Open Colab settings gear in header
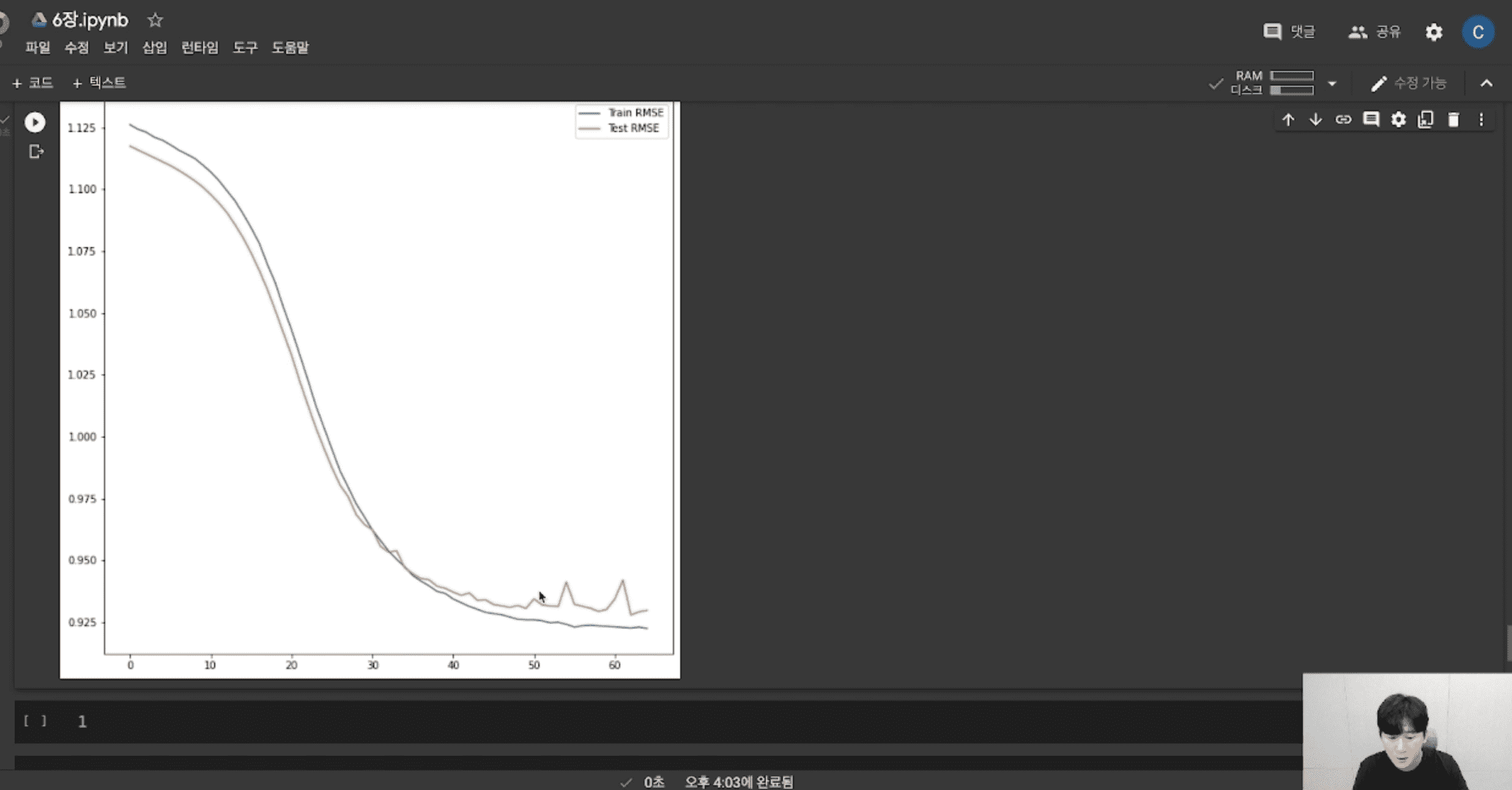This screenshot has height=790, width=1512. click(1434, 32)
